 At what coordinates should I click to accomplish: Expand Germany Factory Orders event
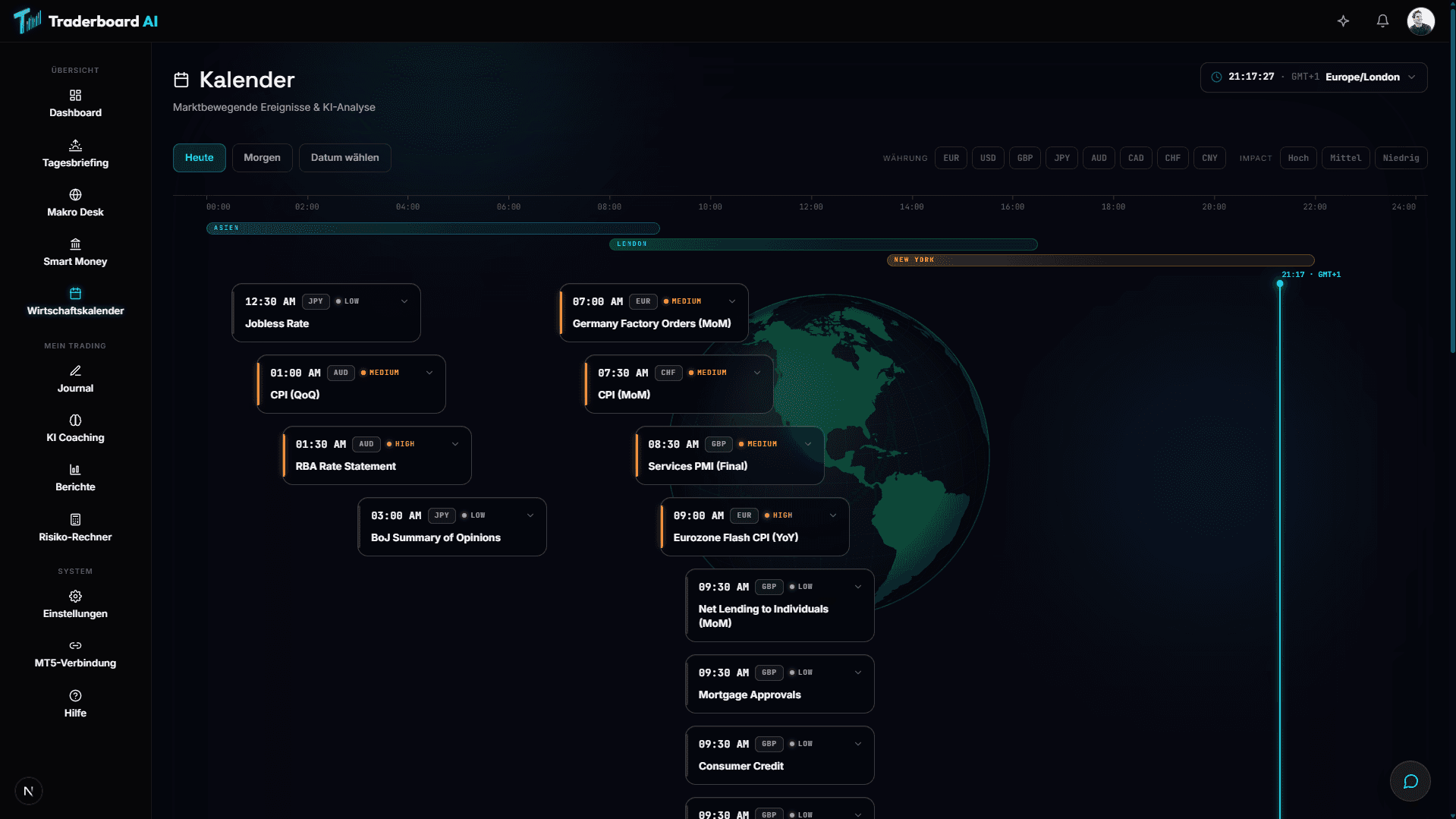732,301
